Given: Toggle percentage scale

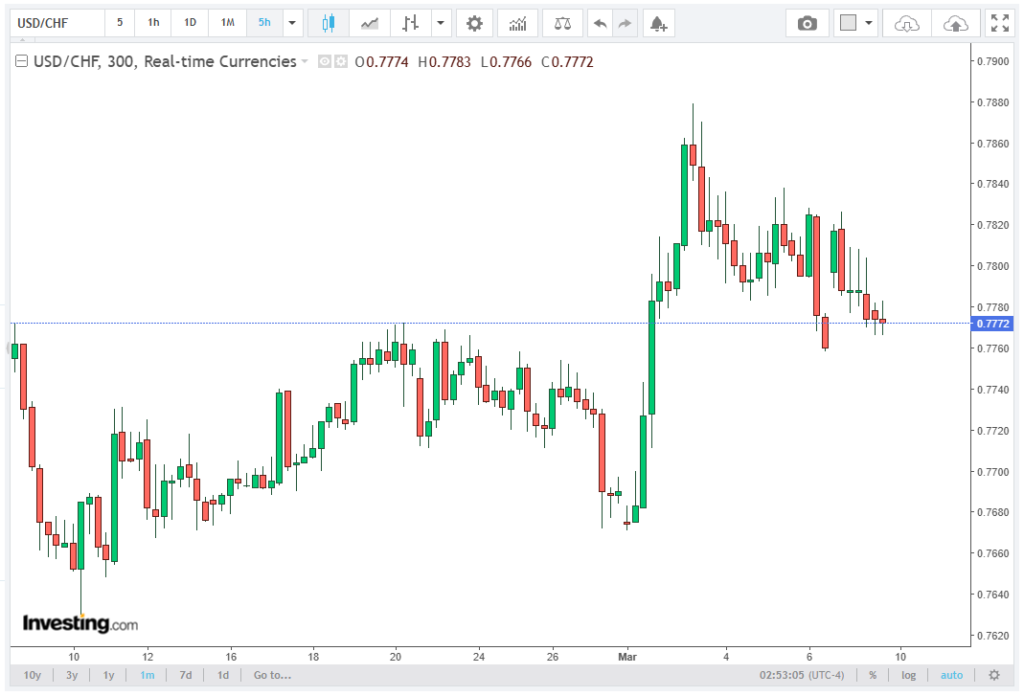Looking at the screenshot, I should (x=872, y=675).
